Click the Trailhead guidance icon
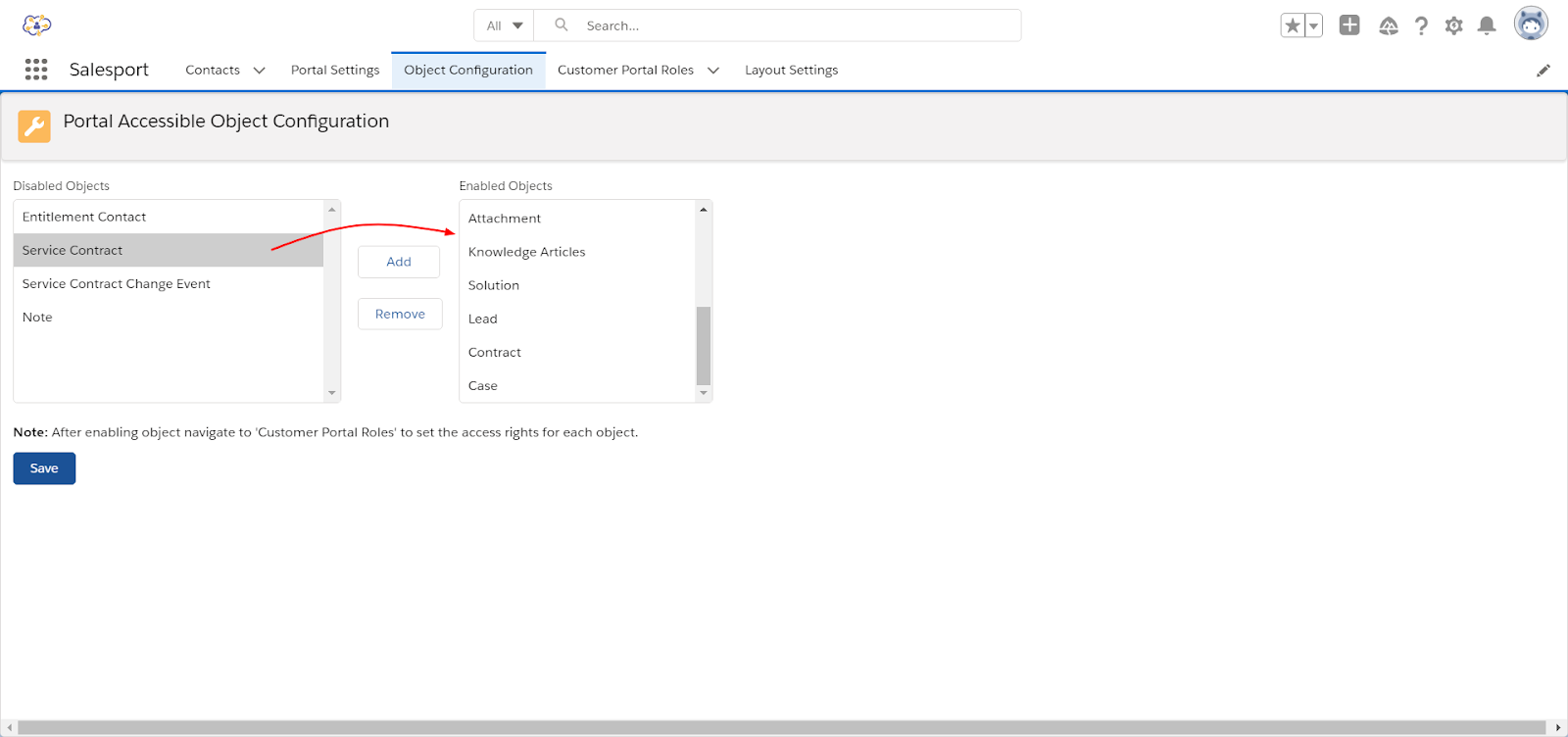The image size is (1568, 737). (x=1388, y=26)
